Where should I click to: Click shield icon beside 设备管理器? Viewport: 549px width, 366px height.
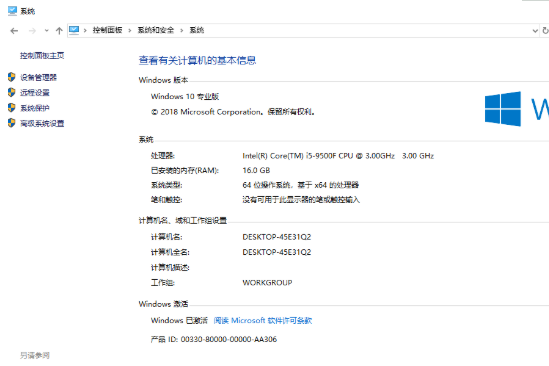[x=12, y=77]
